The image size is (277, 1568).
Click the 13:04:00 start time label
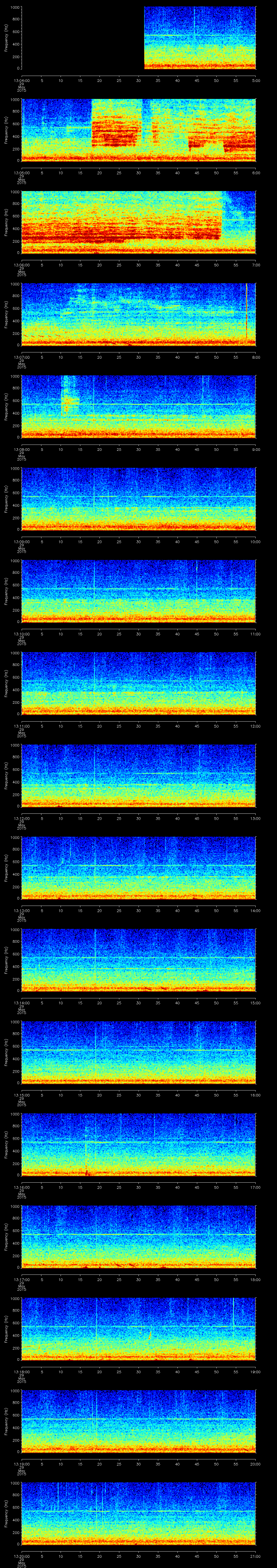(x=21, y=80)
